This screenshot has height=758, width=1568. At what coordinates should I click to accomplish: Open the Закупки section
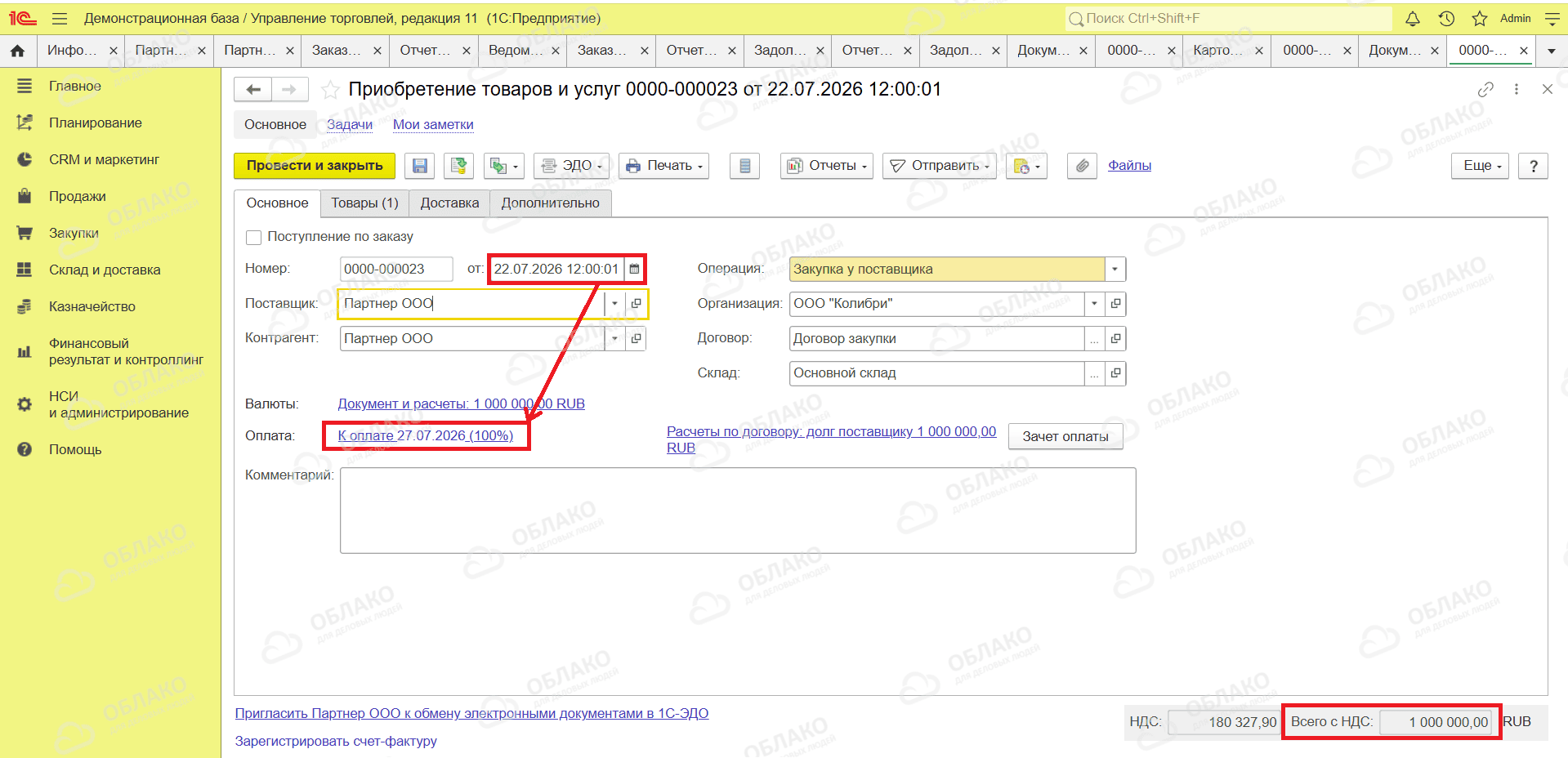coord(74,233)
